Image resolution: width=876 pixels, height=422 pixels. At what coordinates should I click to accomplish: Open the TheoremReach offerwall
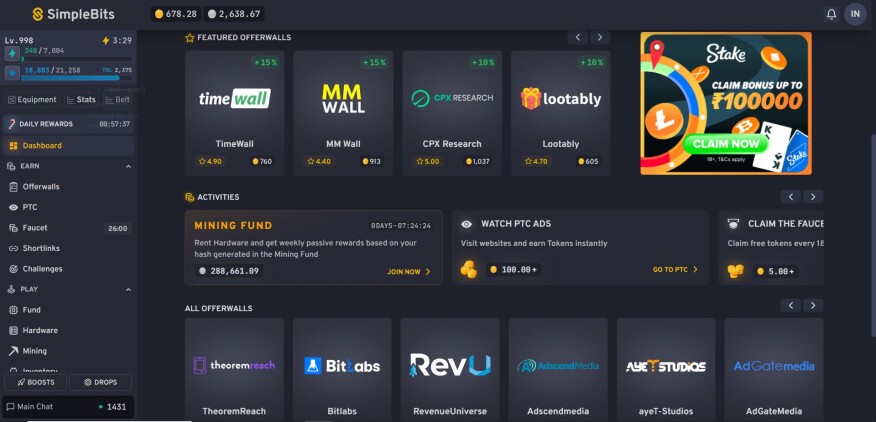pos(234,369)
